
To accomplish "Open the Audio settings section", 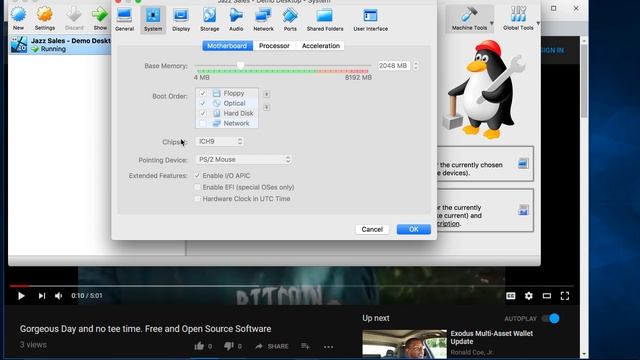I will (x=236, y=20).
